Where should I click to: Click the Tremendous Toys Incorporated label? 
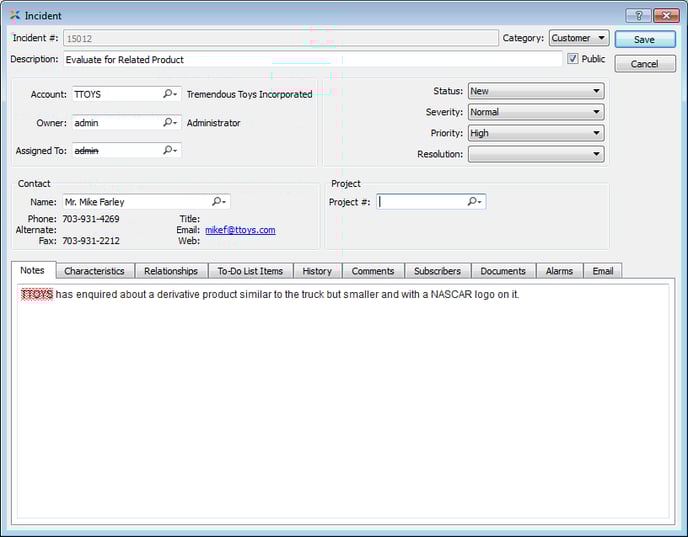pyautogui.click(x=249, y=94)
